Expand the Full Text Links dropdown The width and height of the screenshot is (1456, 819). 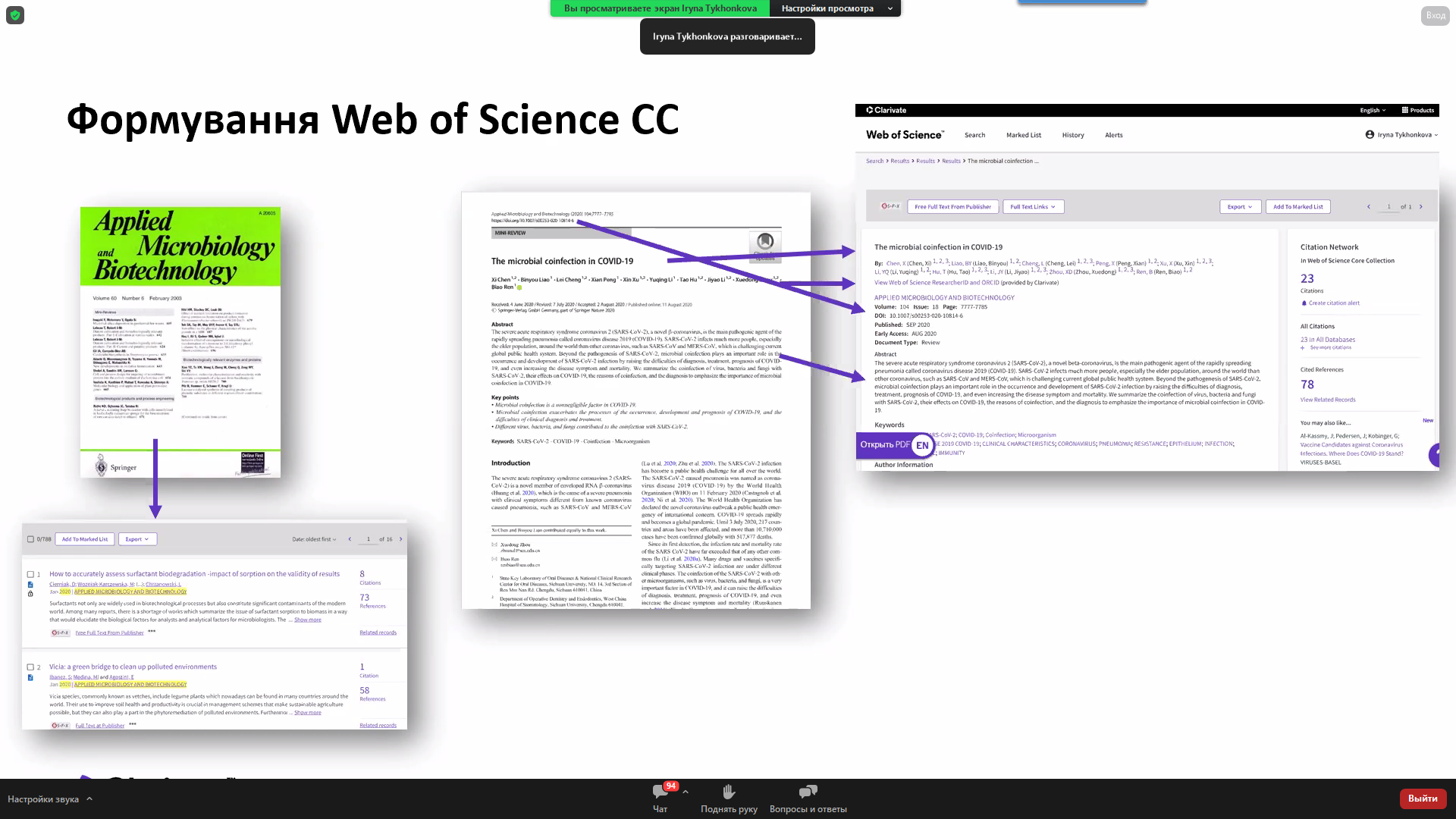coord(1033,206)
